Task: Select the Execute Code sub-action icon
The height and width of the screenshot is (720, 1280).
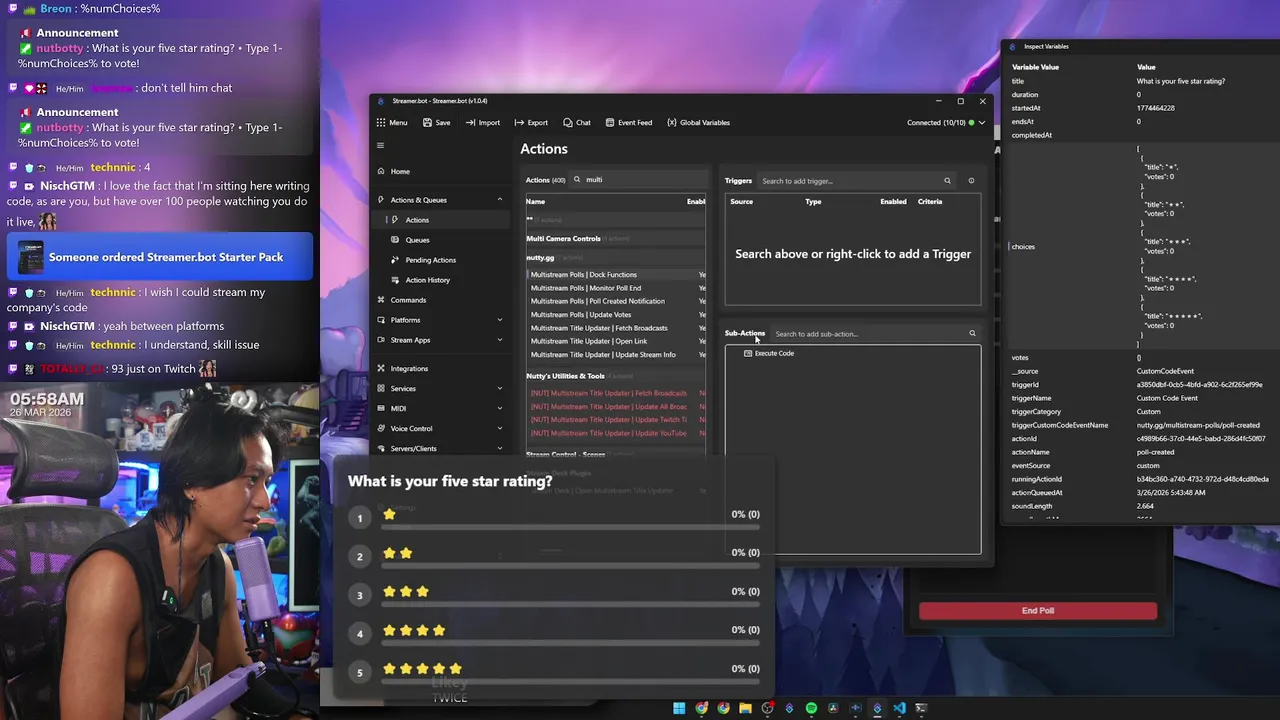Action: click(x=748, y=353)
